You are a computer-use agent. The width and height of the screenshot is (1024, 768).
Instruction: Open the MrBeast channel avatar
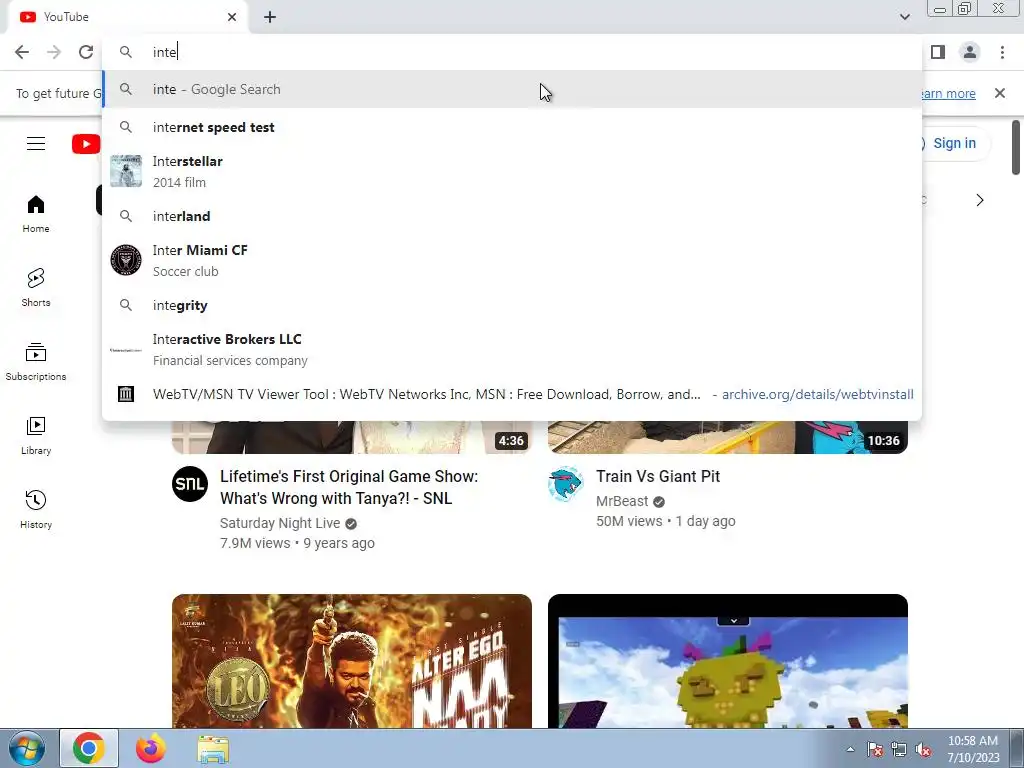[x=566, y=484]
